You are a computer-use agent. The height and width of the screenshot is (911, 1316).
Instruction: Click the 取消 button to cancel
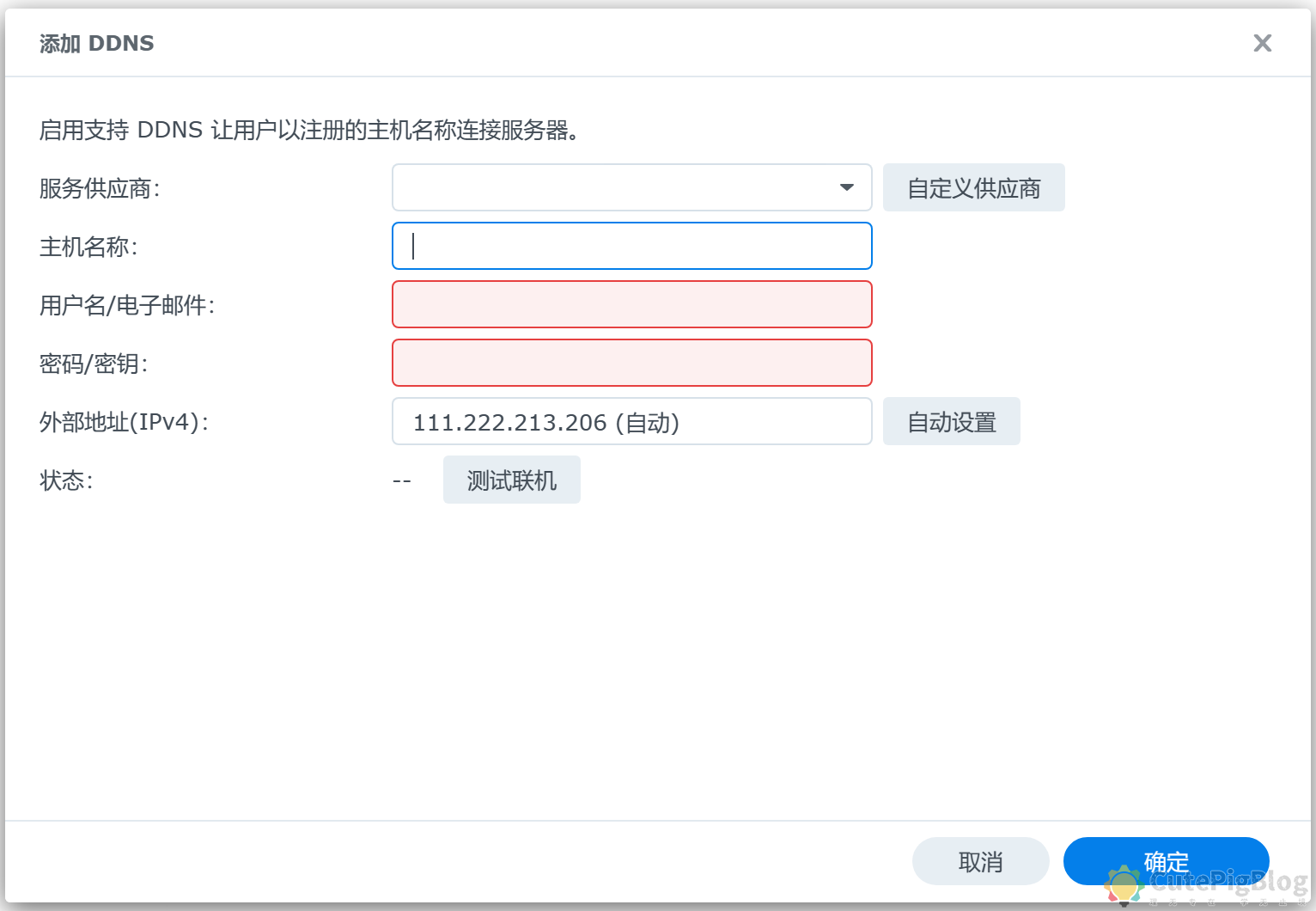tap(980, 860)
